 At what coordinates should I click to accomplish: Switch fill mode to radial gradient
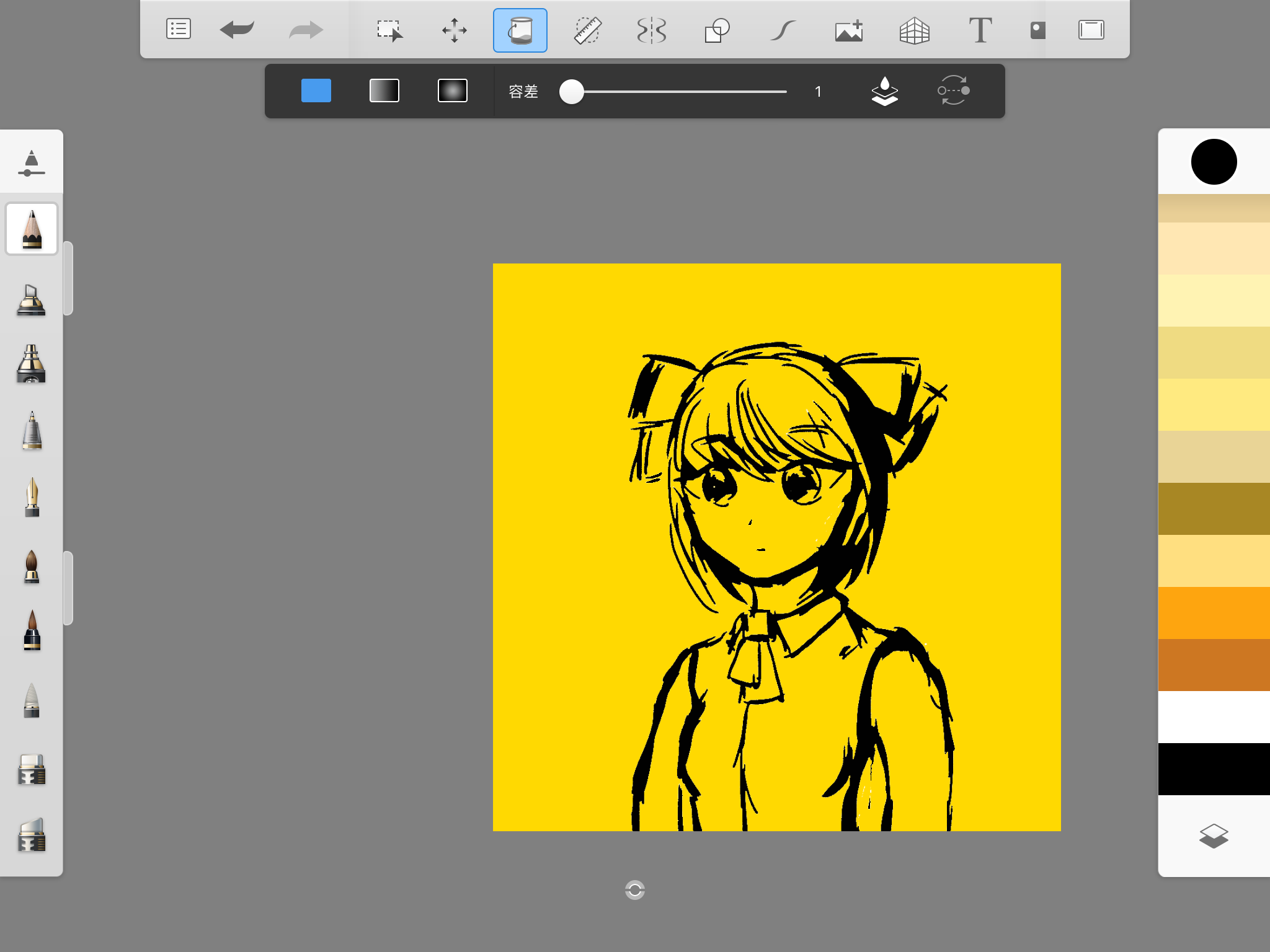453,90
